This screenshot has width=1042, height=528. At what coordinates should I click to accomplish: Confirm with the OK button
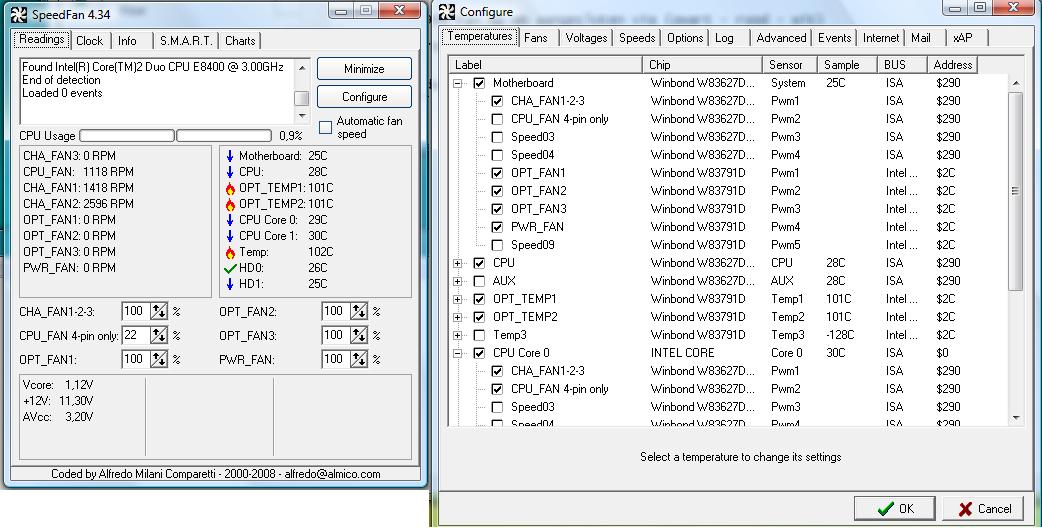point(895,509)
